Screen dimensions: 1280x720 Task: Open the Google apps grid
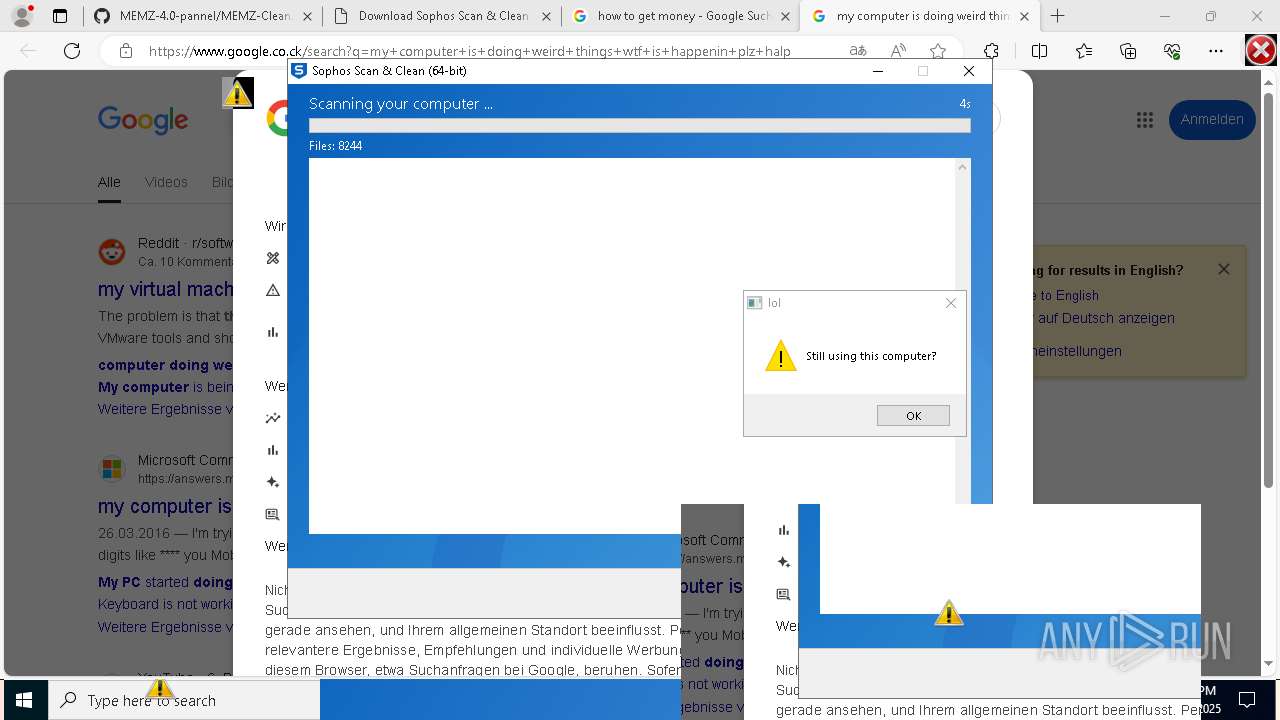1145,120
